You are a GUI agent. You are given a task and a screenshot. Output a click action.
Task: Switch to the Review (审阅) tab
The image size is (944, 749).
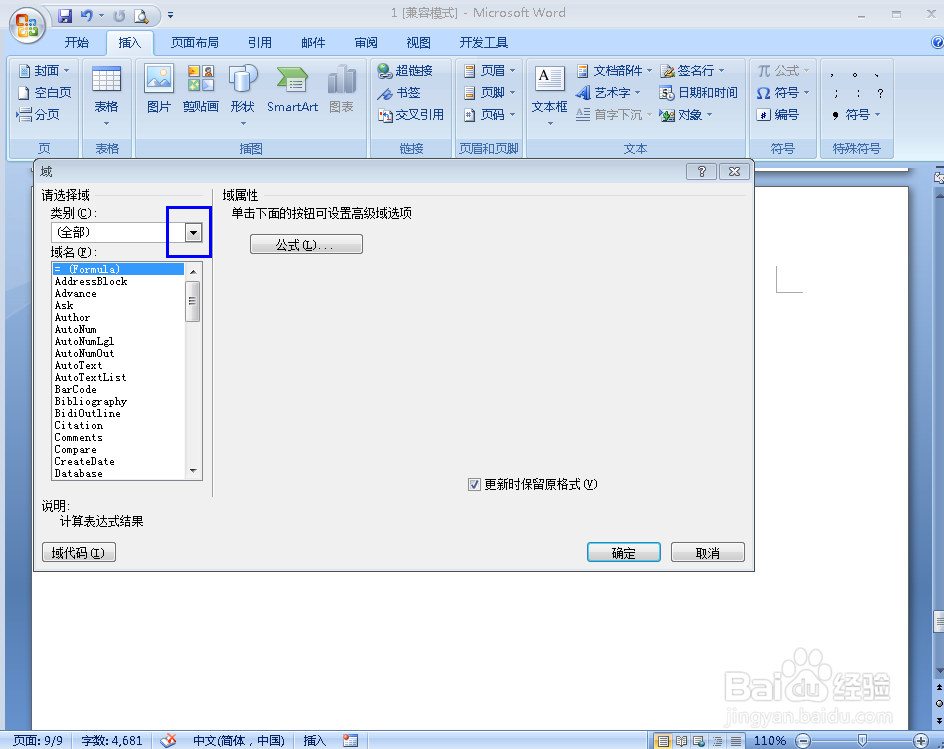click(x=366, y=43)
